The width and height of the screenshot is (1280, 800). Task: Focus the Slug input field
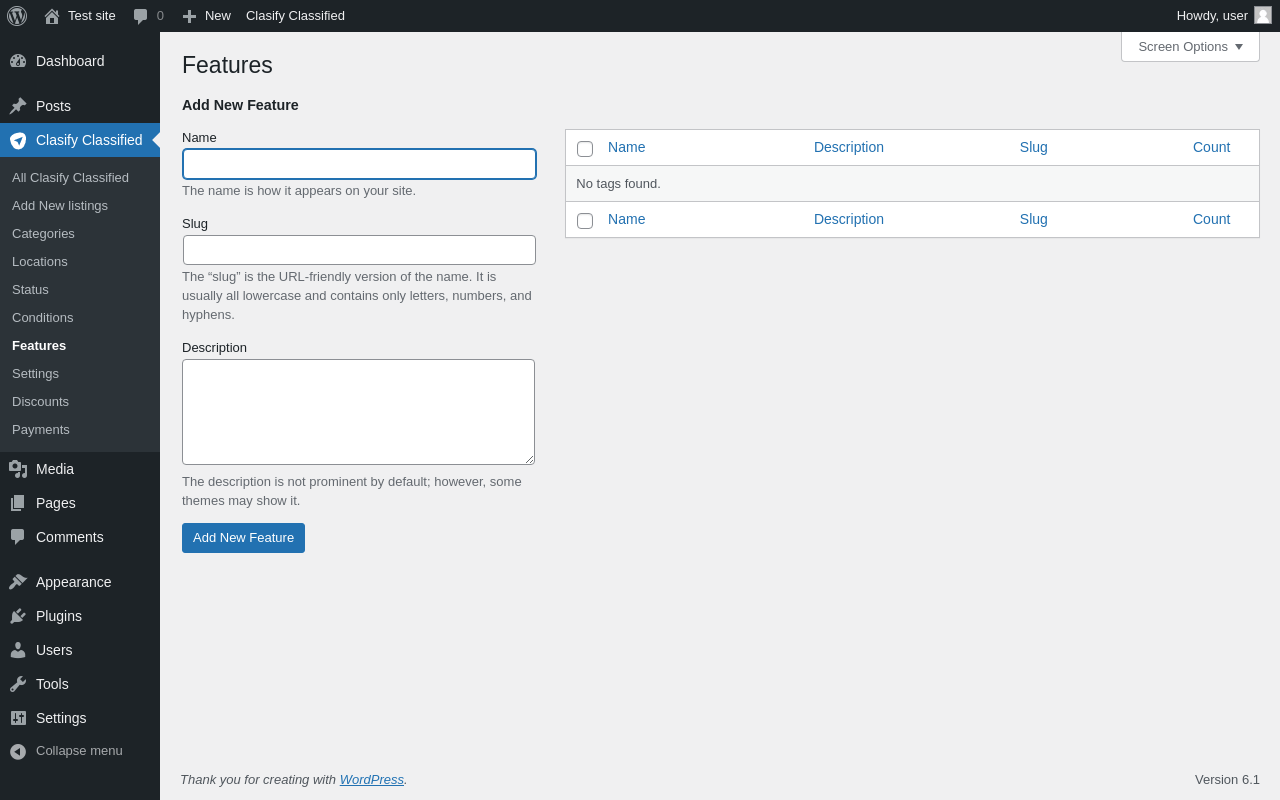coord(359,250)
